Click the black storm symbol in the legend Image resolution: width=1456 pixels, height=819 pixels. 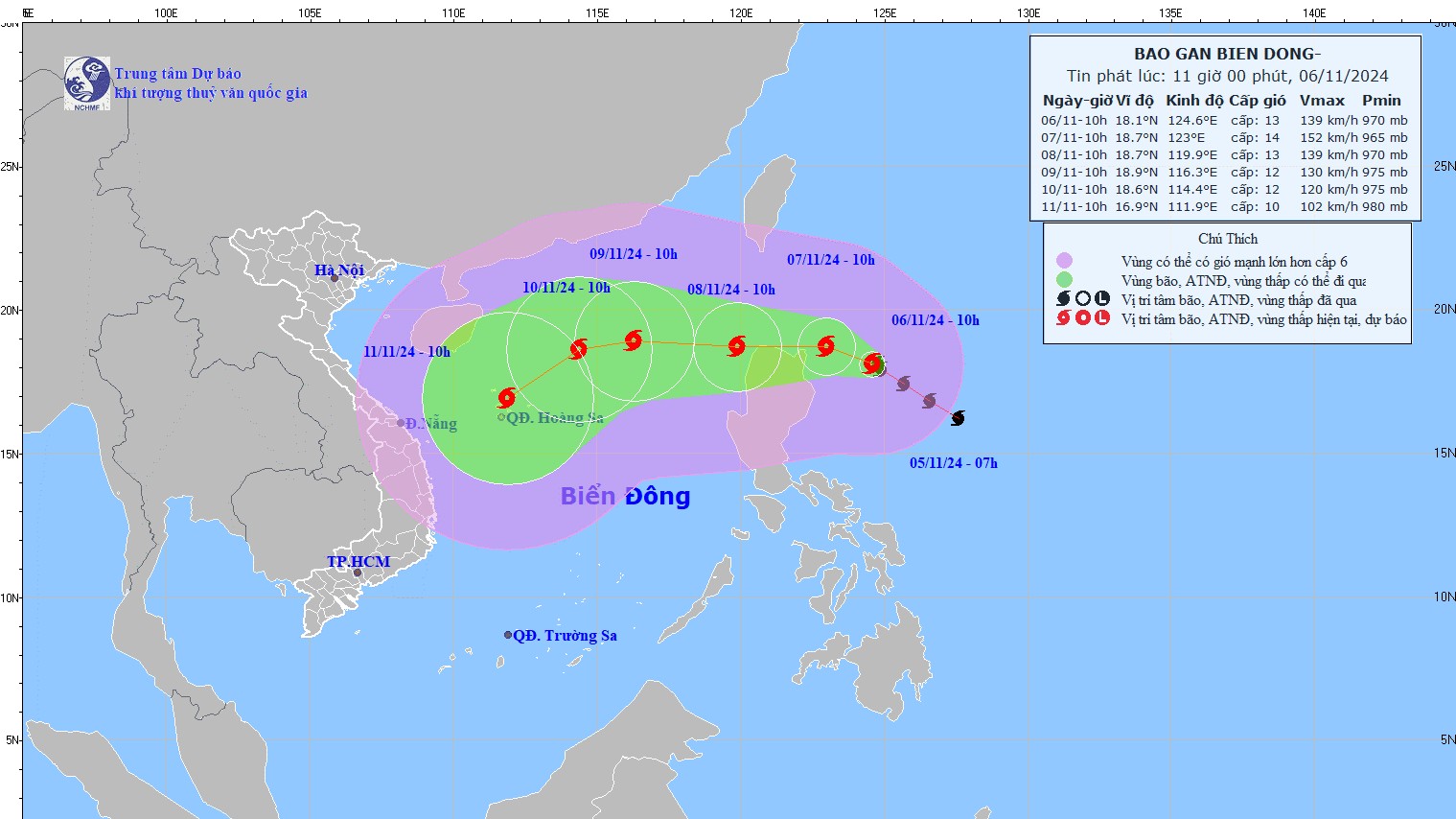[x=1063, y=299]
